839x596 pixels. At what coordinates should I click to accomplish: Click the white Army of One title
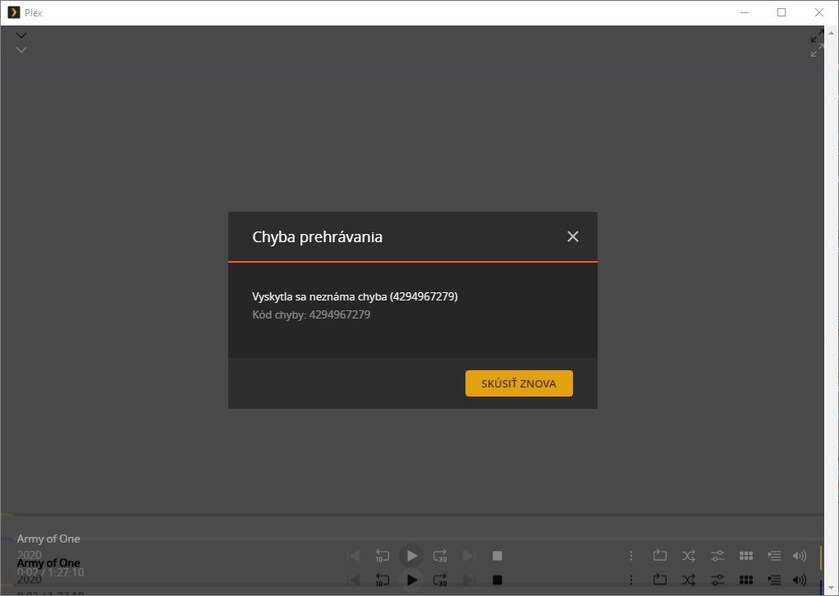[48, 539]
